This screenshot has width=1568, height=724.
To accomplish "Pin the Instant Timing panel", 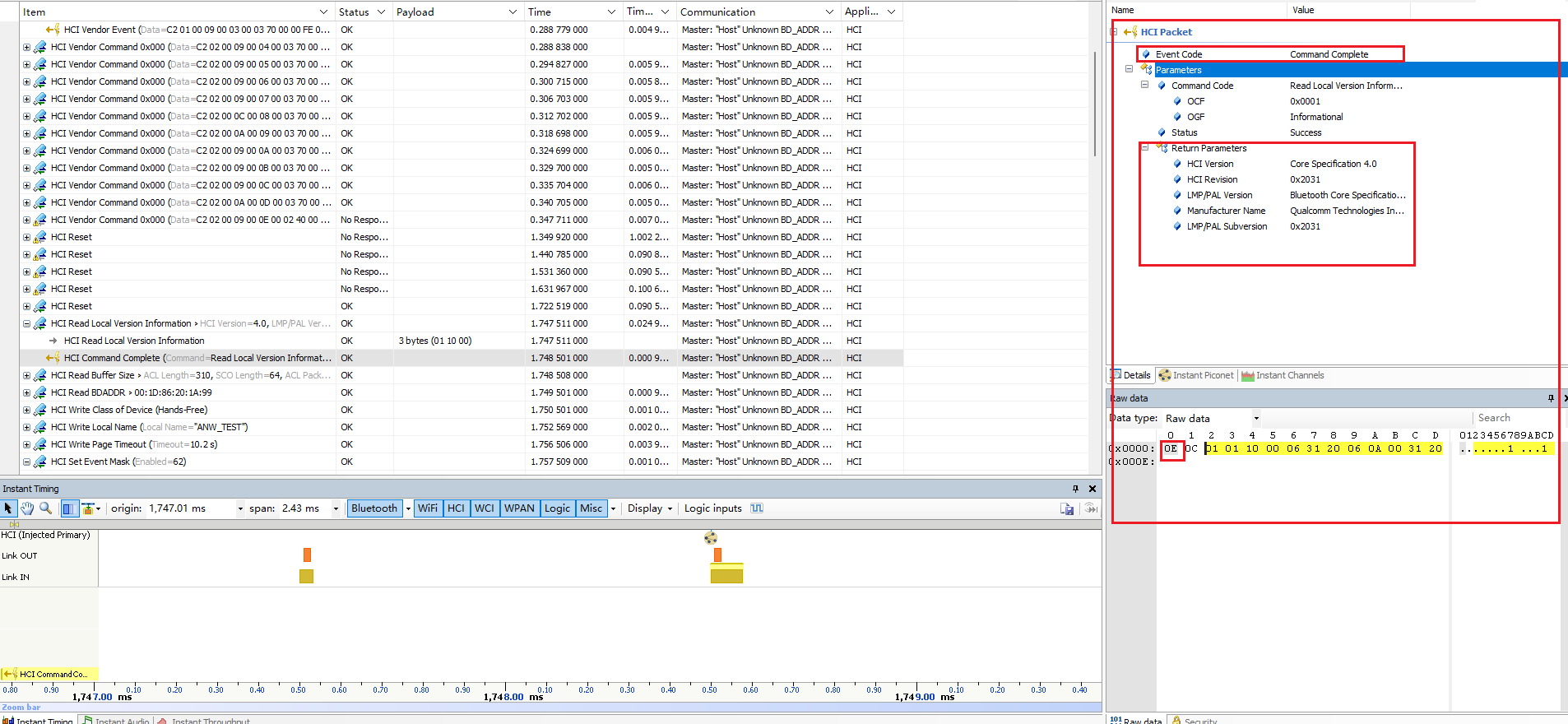I will click(1075, 489).
